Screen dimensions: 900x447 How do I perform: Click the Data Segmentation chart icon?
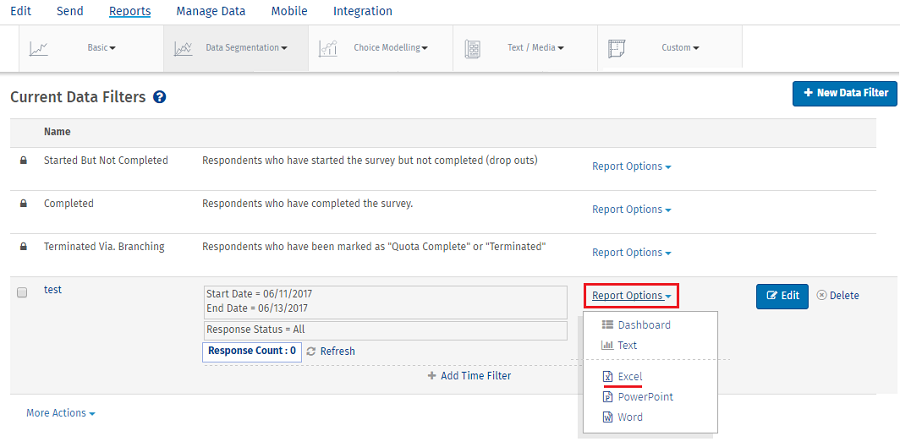[183, 48]
